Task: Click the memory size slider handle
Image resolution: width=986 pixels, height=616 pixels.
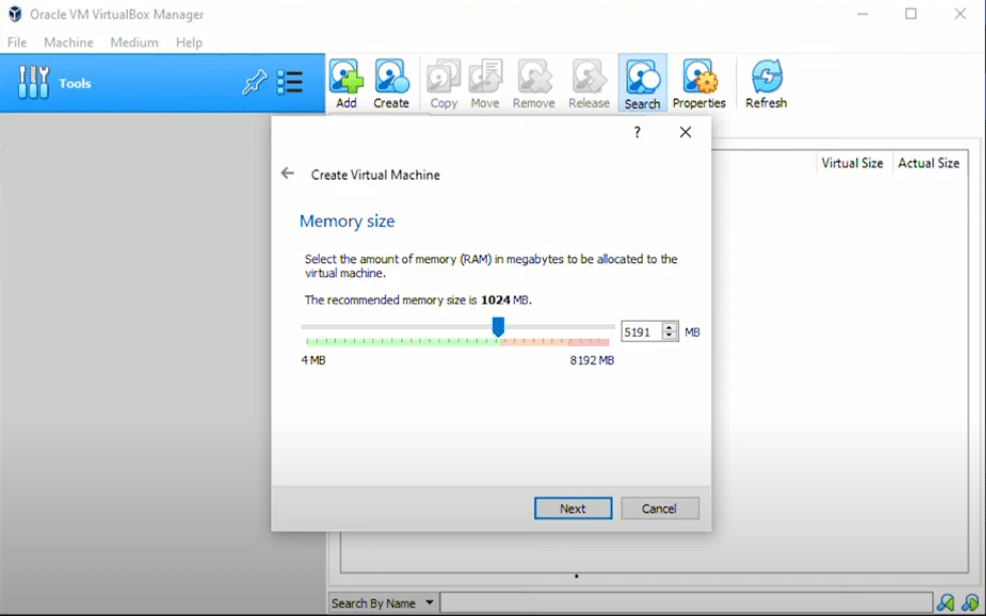Action: pyautogui.click(x=498, y=327)
